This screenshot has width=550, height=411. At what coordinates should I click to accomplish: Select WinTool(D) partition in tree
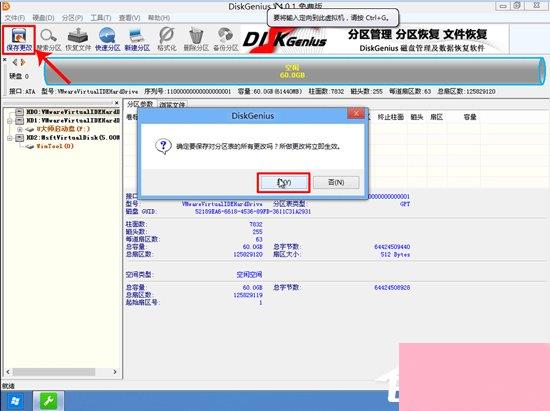point(55,147)
